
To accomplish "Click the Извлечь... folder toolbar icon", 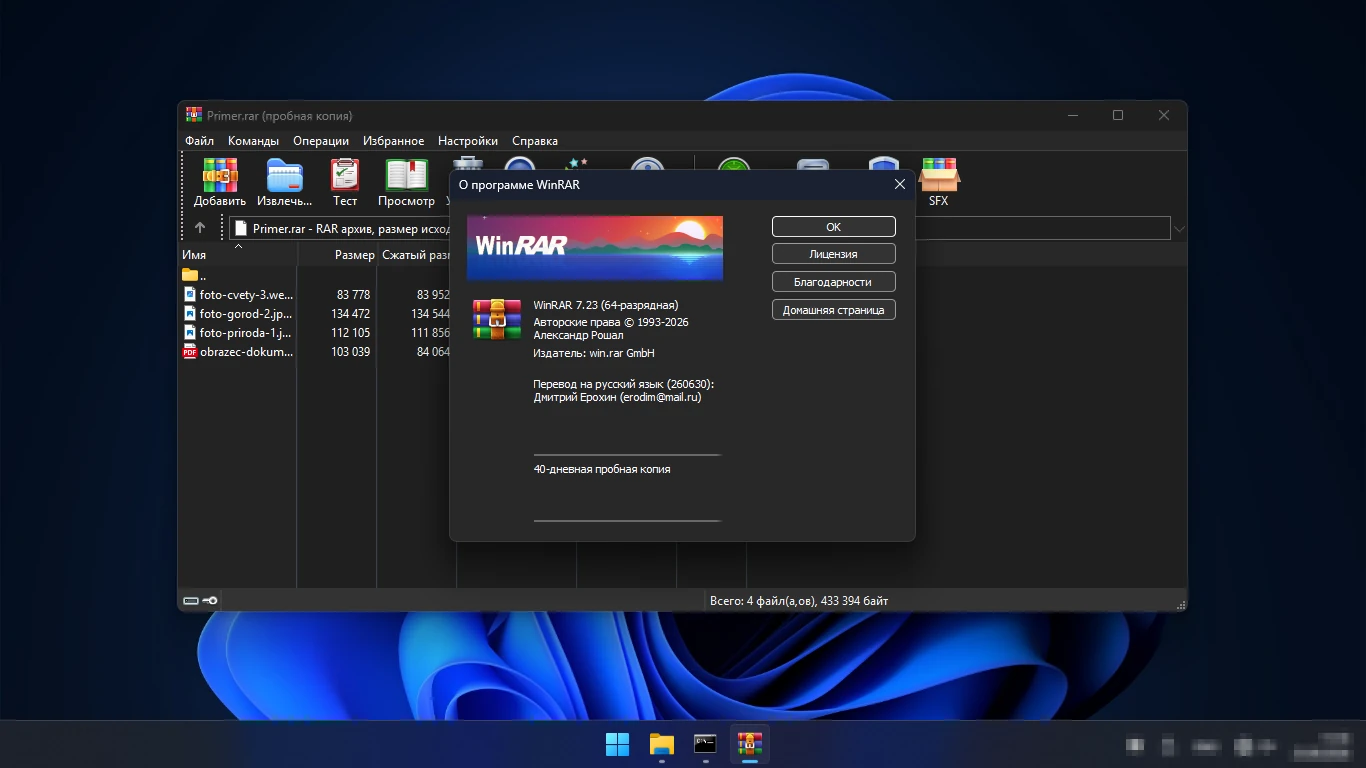I will [285, 175].
